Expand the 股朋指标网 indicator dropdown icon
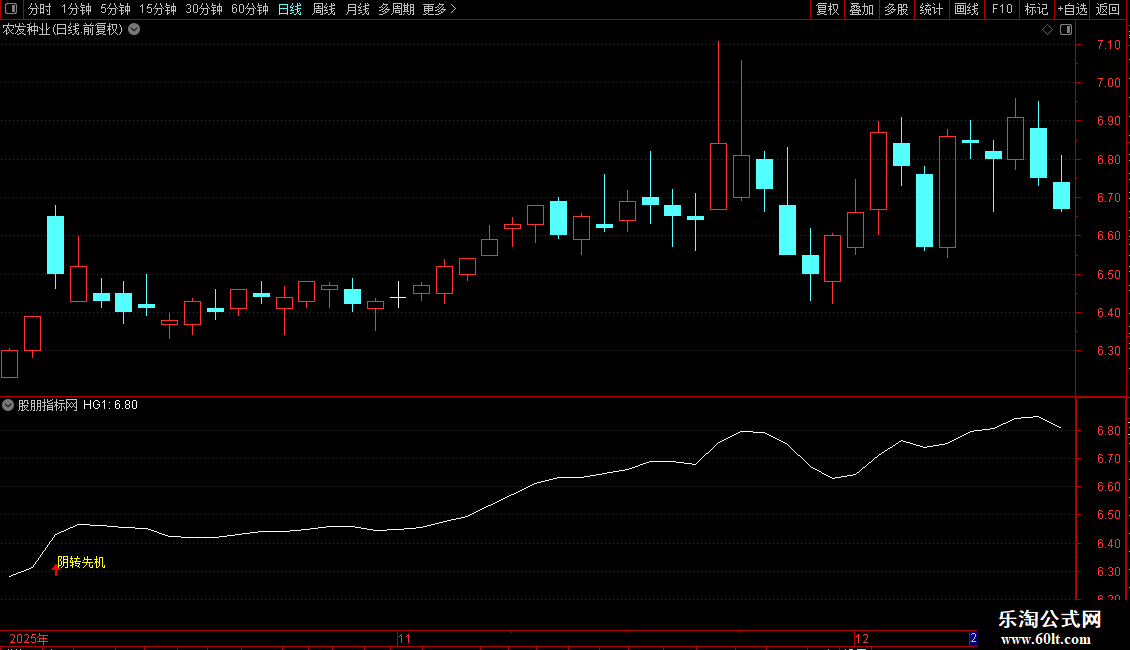Screen dimensions: 1130x650 (8, 405)
